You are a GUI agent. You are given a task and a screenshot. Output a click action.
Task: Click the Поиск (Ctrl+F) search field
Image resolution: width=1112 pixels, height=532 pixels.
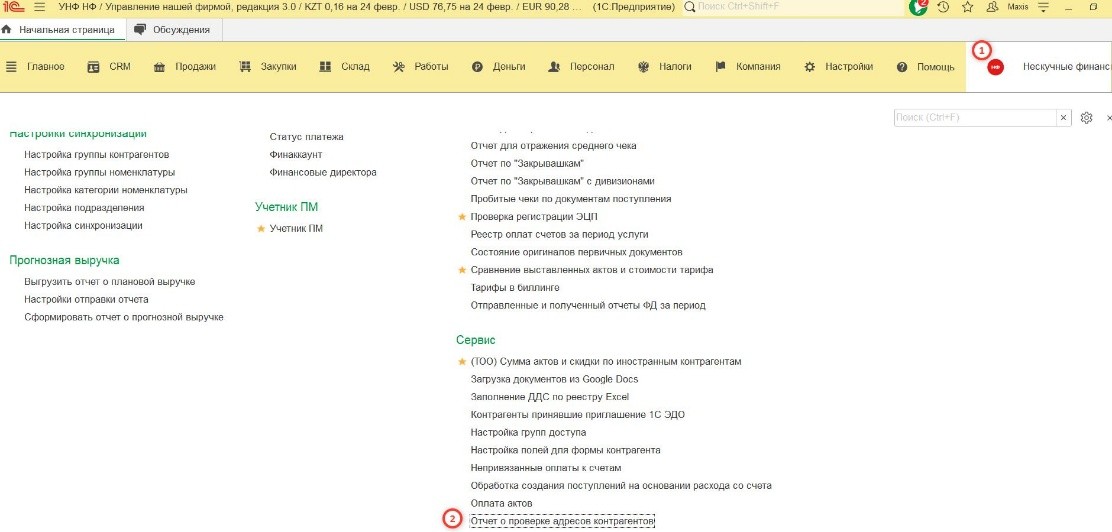[975, 118]
